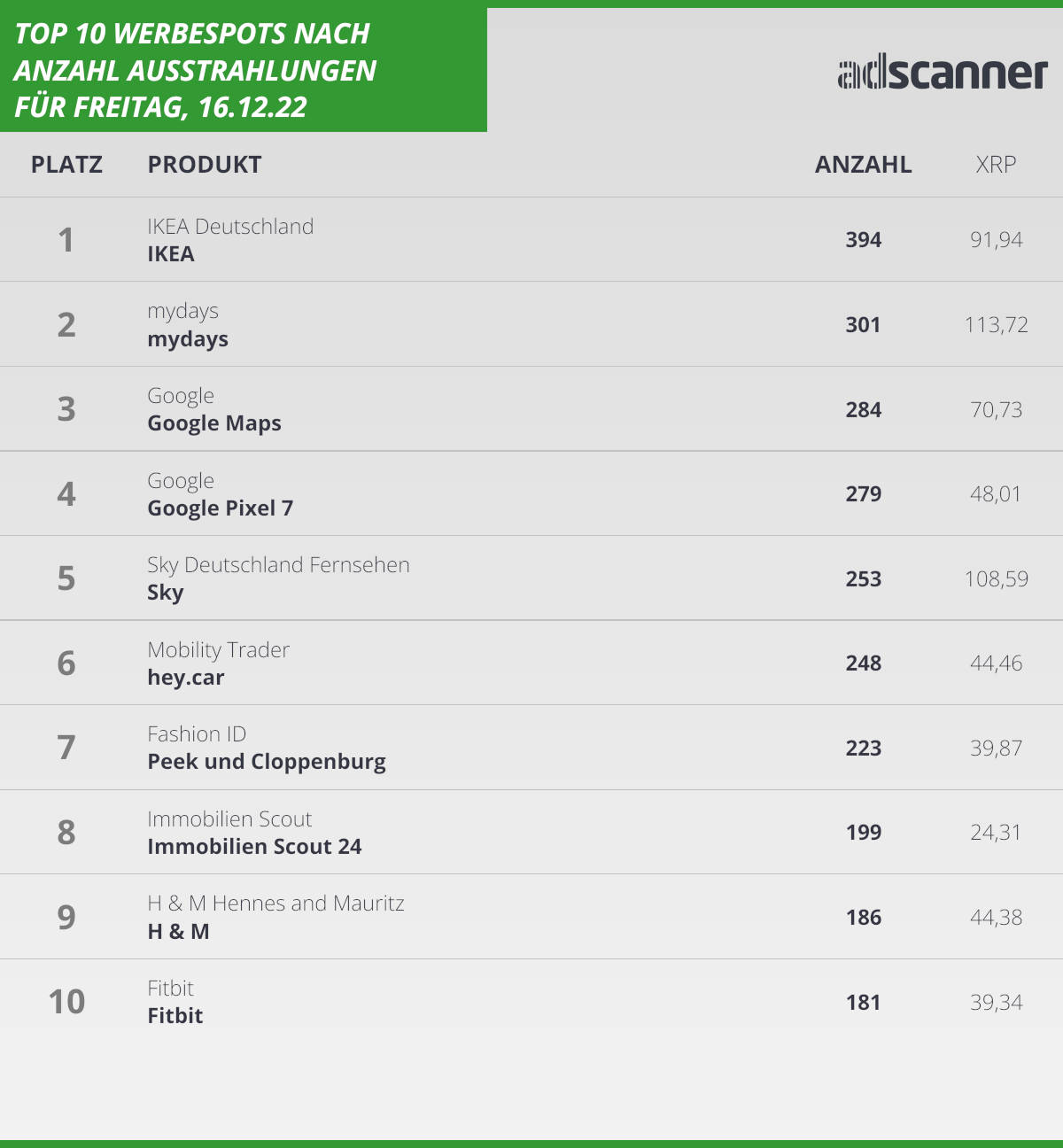Select the Google Maps entry
The height and width of the screenshot is (1148, 1063).
[x=214, y=423]
